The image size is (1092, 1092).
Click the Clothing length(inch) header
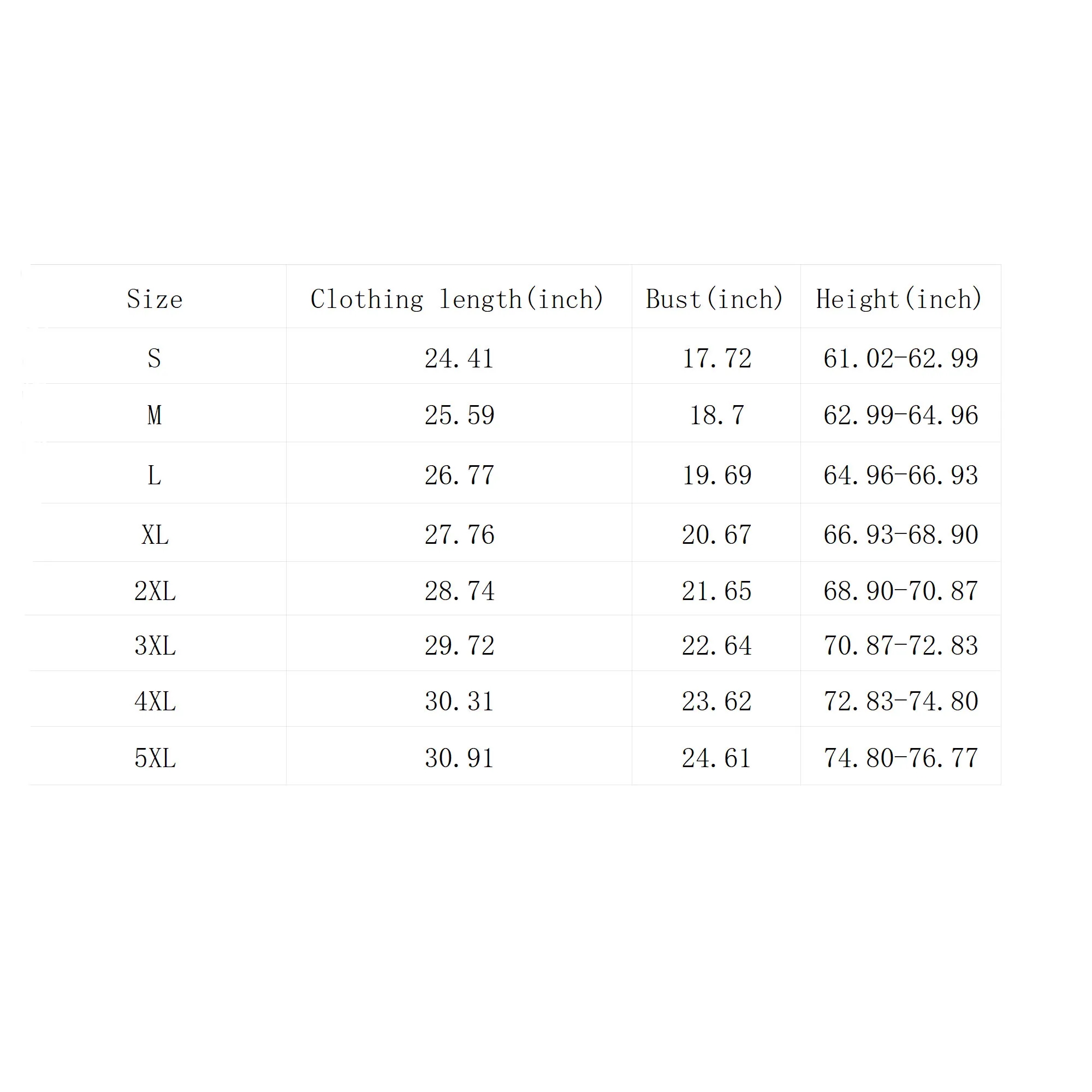point(457,299)
